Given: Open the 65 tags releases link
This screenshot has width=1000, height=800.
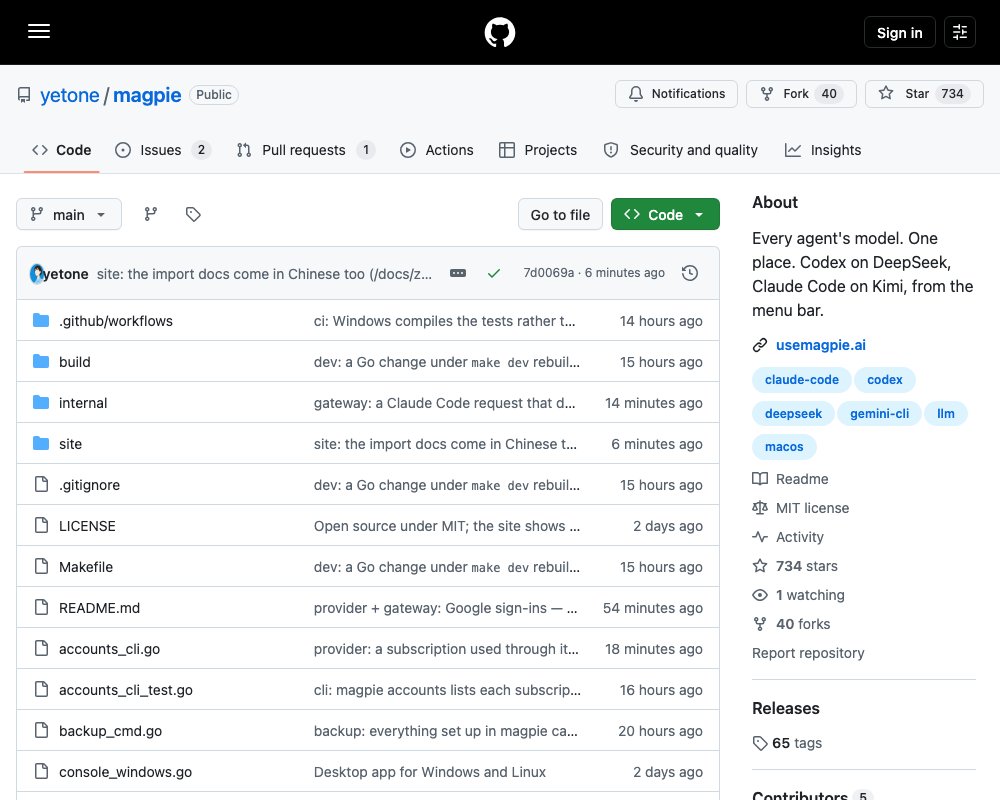Looking at the screenshot, I should (x=788, y=743).
